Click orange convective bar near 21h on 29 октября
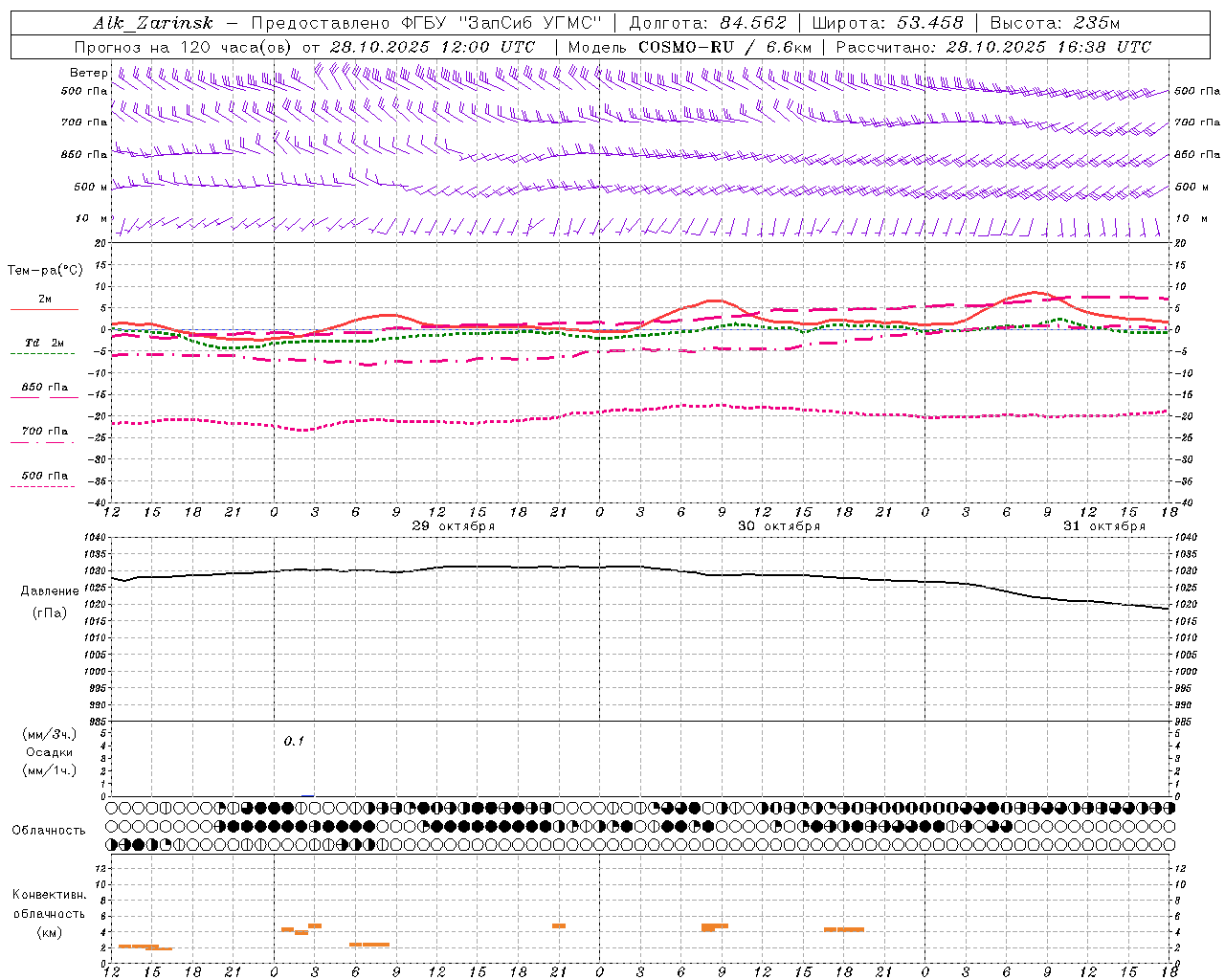Viewport: 1225px width, 980px height. [x=559, y=925]
